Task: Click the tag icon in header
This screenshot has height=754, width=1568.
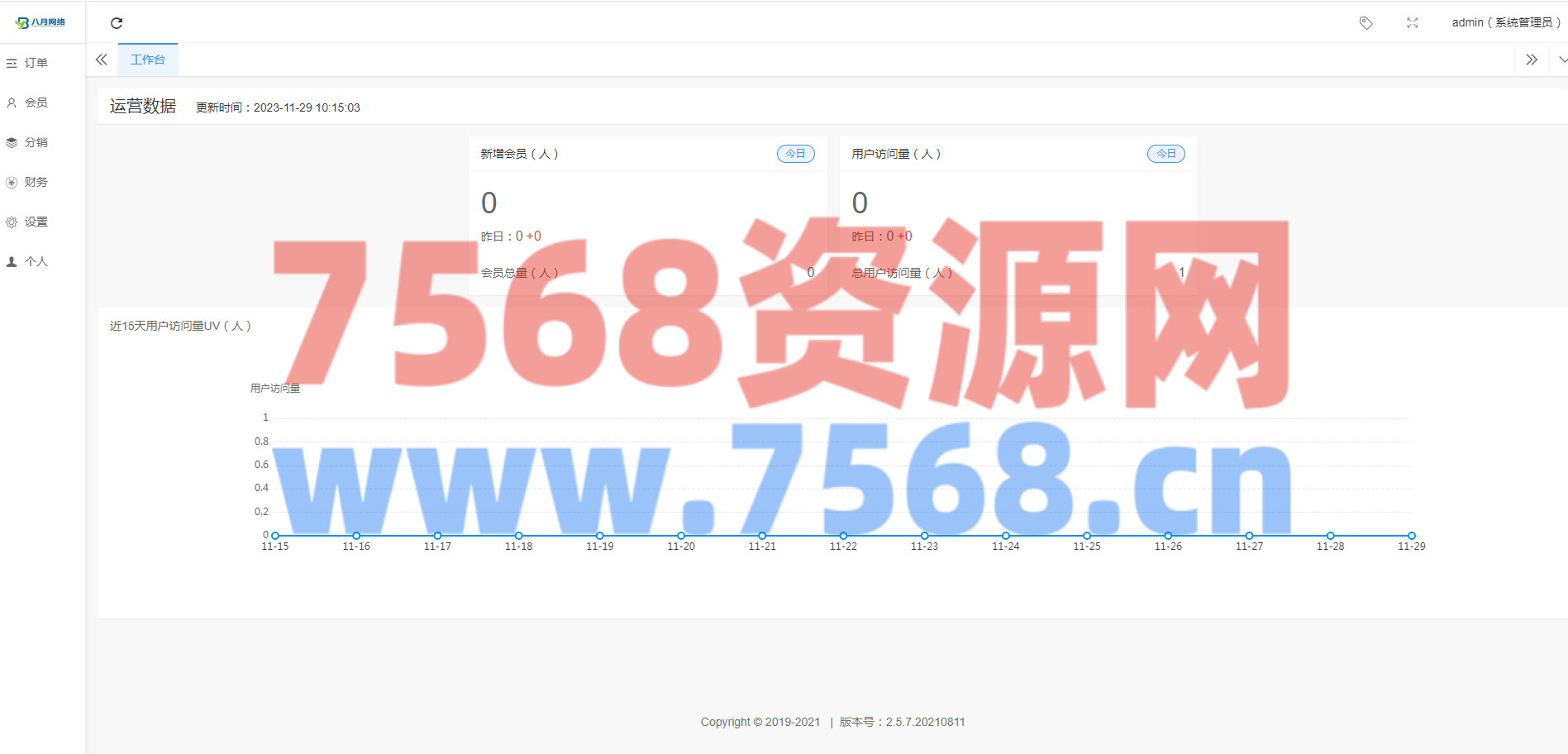Action: [1365, 23]
